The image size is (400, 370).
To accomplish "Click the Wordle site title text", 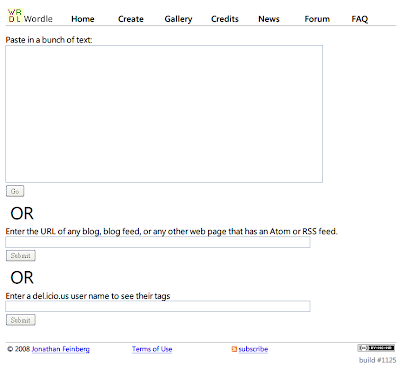I will (38, 19).
